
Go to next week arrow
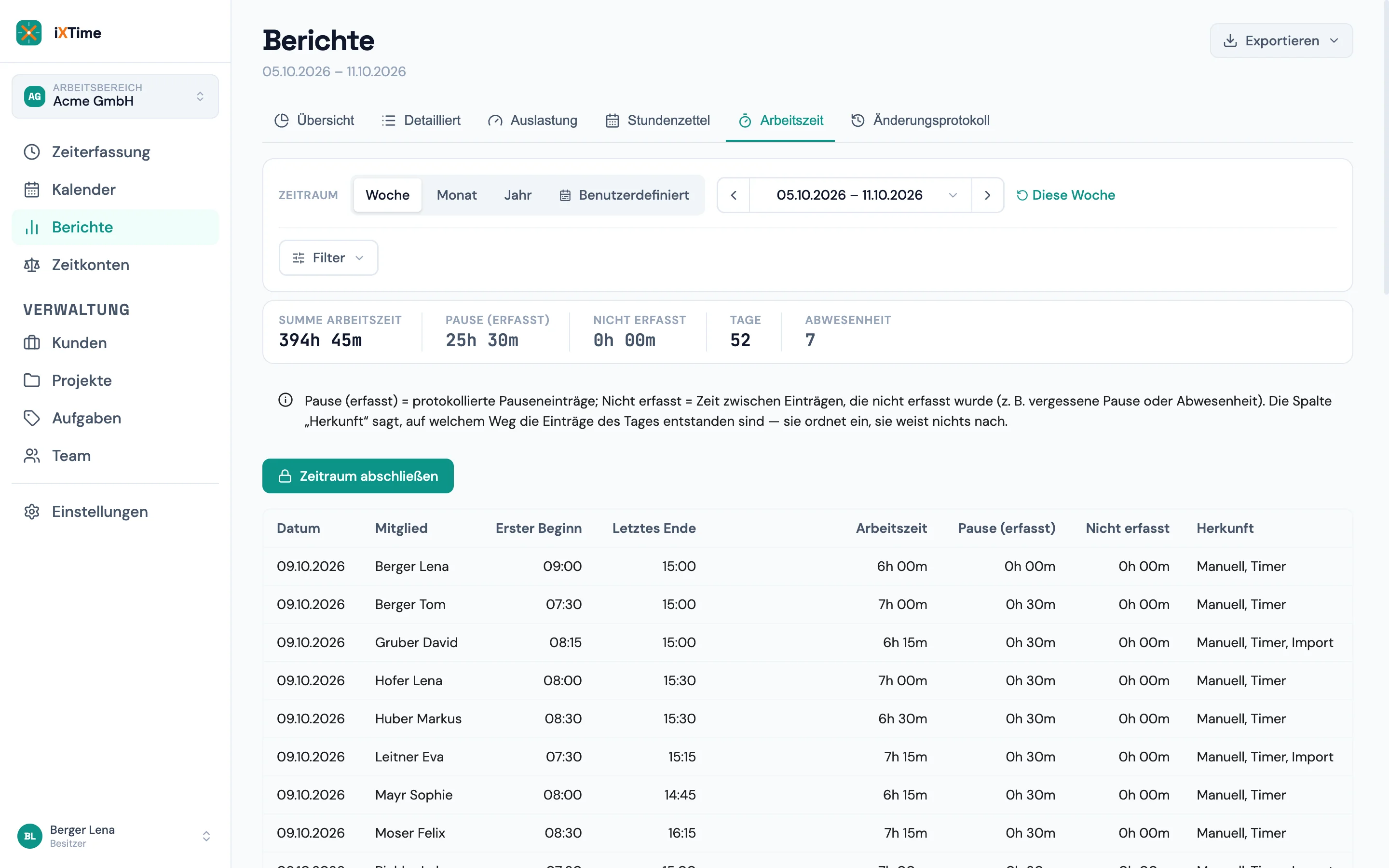[987, 195]
